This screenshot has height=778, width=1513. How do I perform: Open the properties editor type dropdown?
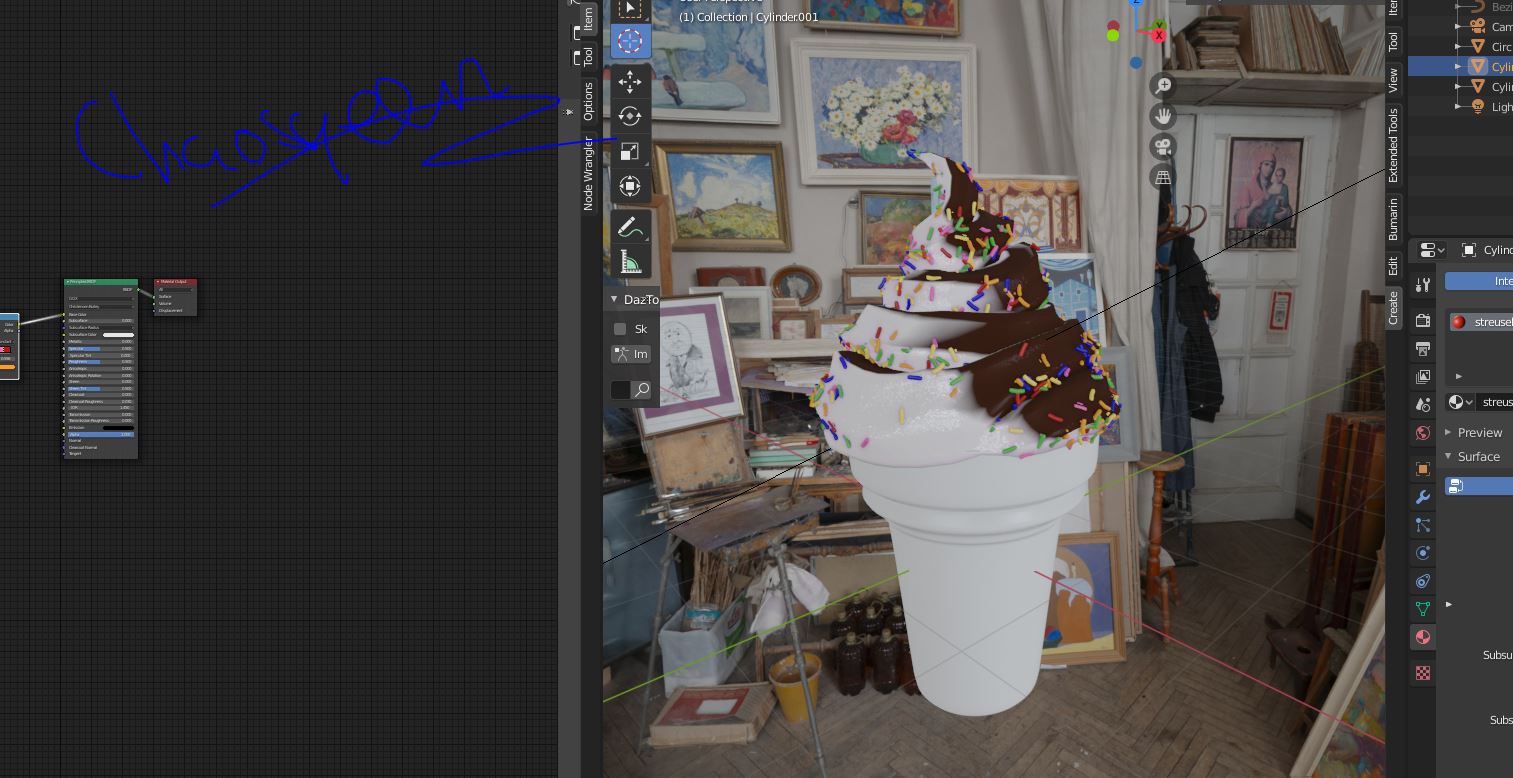click(x=1432, y=250)
